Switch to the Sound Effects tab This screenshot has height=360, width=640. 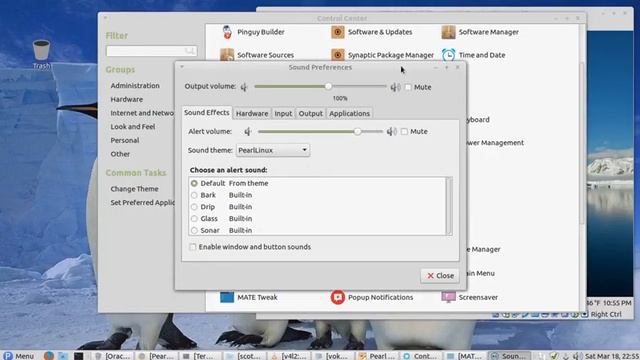(207, 112)
